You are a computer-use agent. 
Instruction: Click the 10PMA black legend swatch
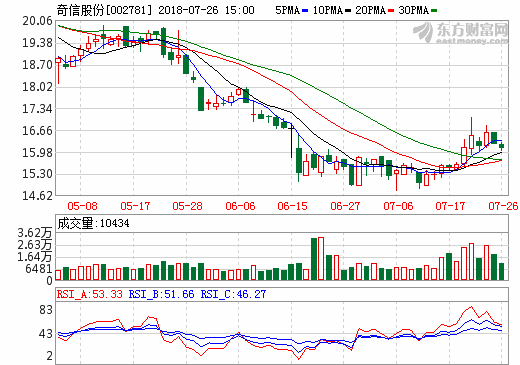[x=348, y=11]
